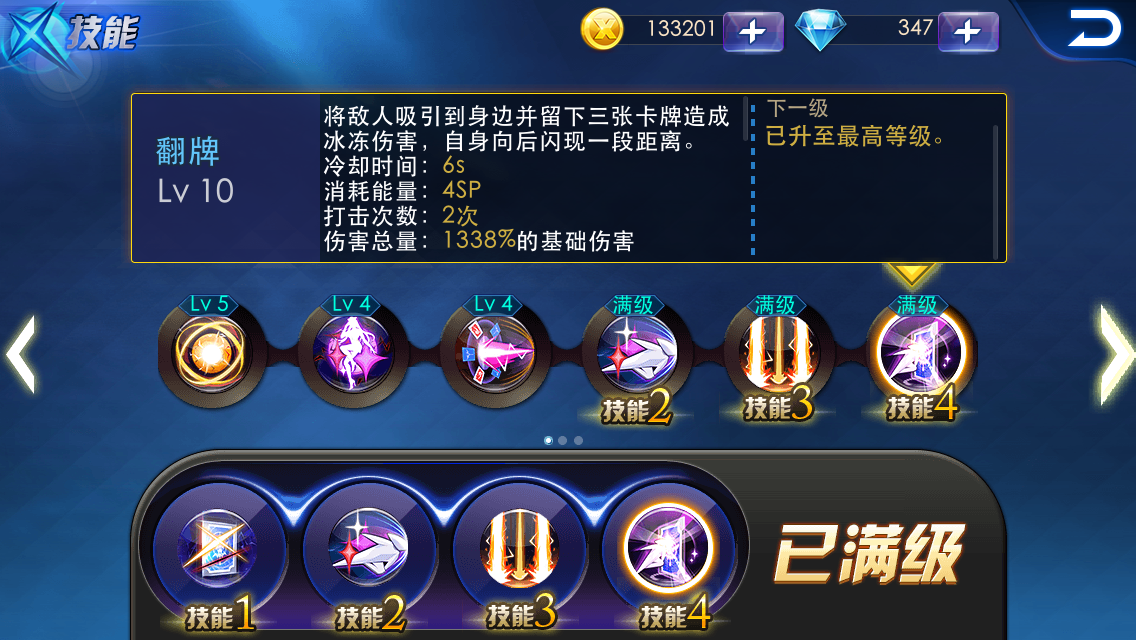The height and width of the screenshot is (640, 1136).
Task: Select the Lv 4 purple lightning figure skill
Action: [x=353, y=353]
